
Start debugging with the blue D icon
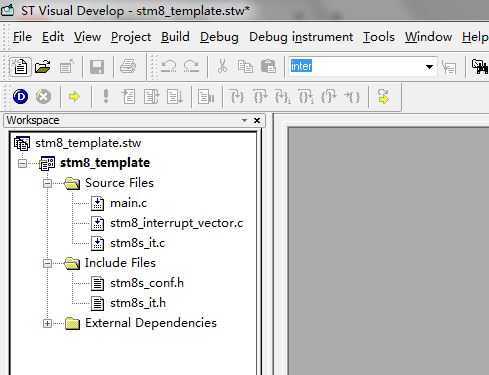pos(20,97)
